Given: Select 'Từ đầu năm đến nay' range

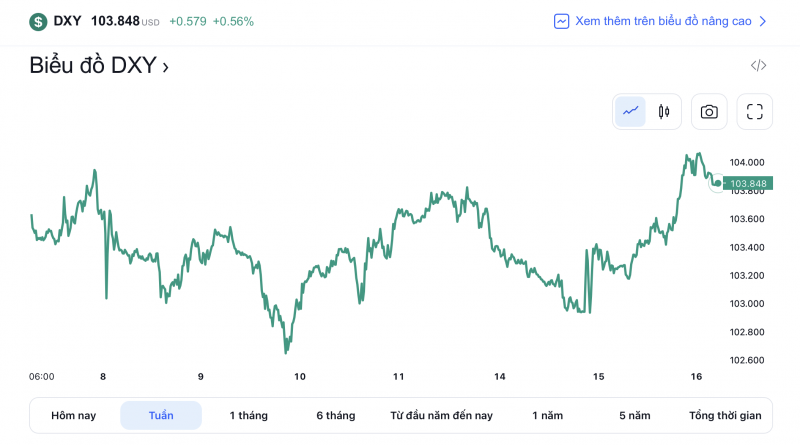Looking at the screenshot, I should pos(441,416).
